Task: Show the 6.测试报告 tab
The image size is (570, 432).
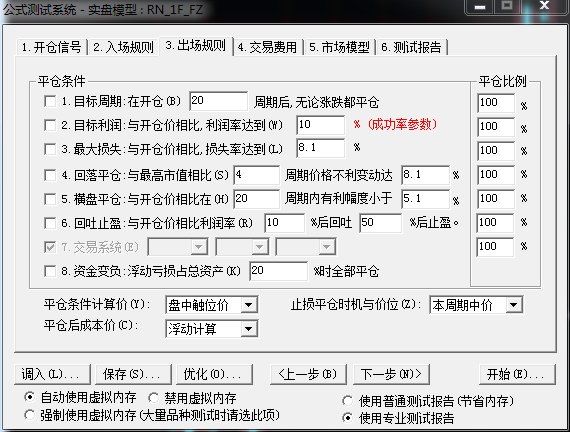Action: click(x=412, y=47)
